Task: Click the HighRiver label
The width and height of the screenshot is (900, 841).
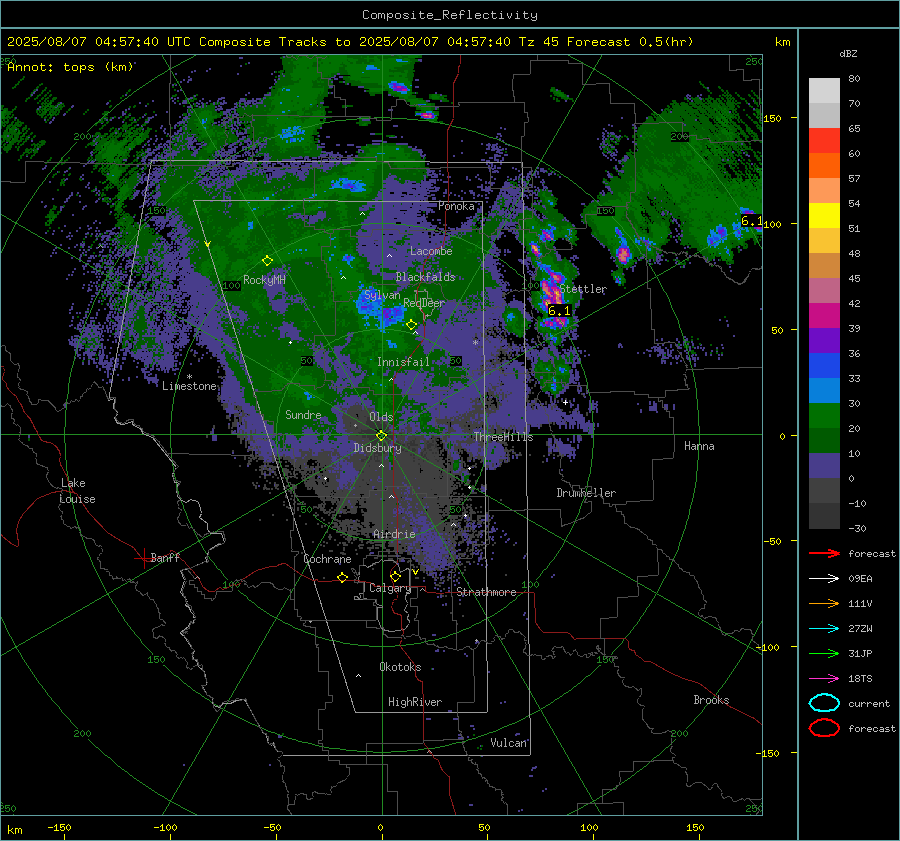Action: 415,702
